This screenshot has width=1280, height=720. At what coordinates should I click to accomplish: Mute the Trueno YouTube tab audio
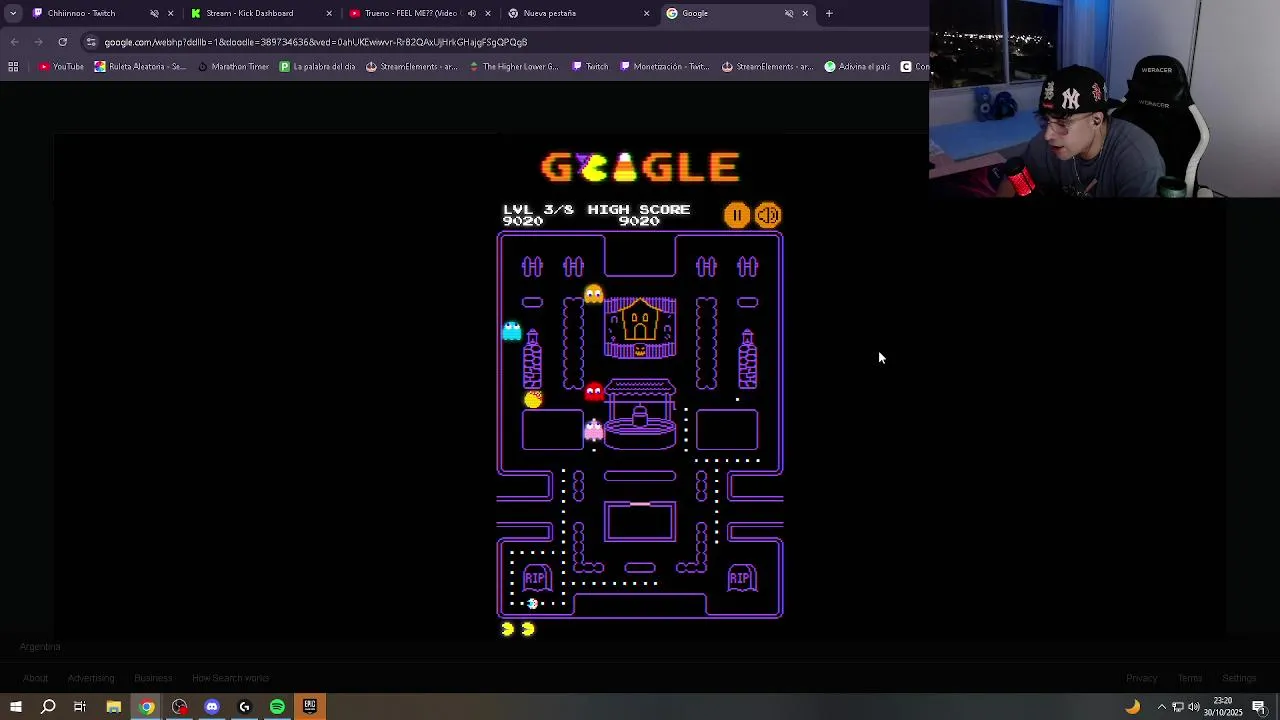(472, 13)
